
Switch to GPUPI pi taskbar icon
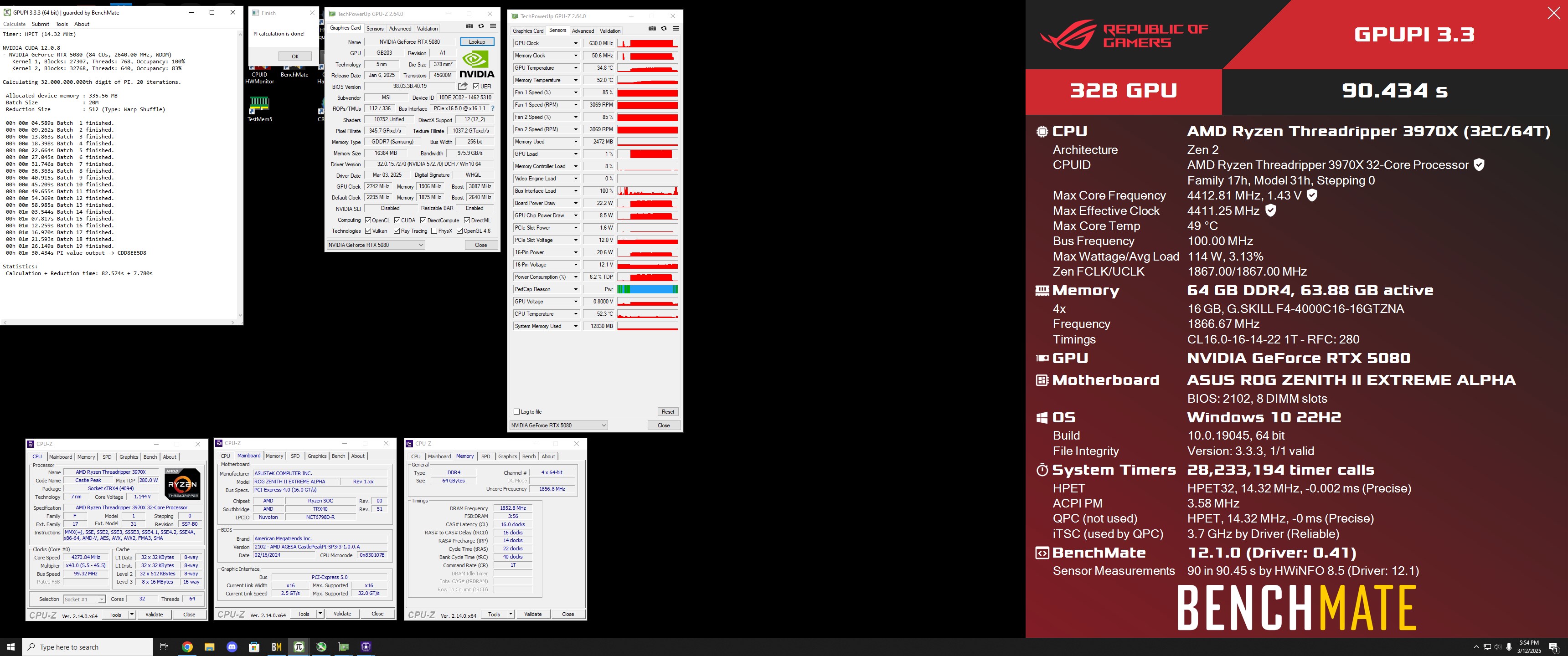pos(299,647)
